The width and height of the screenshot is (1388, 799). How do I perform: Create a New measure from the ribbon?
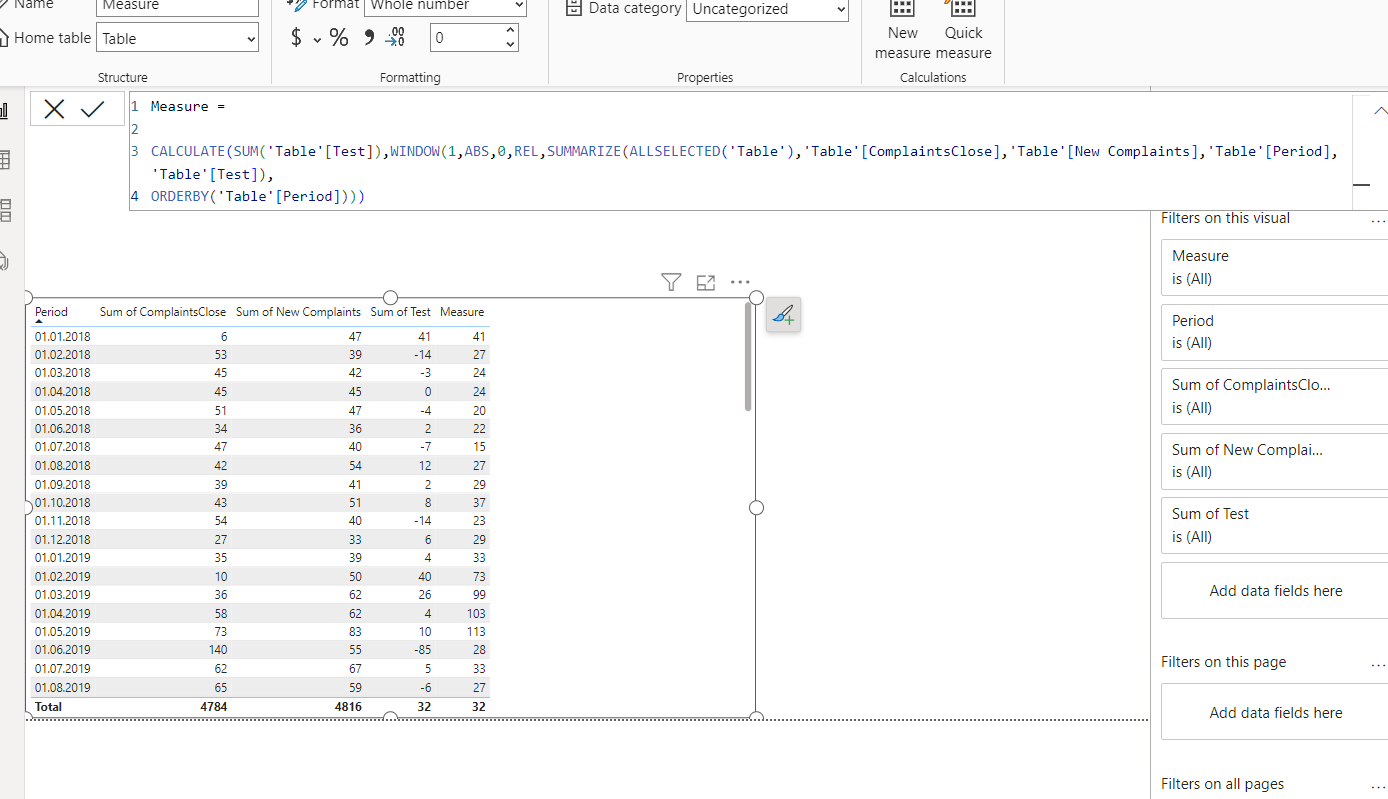coord(902,31)
